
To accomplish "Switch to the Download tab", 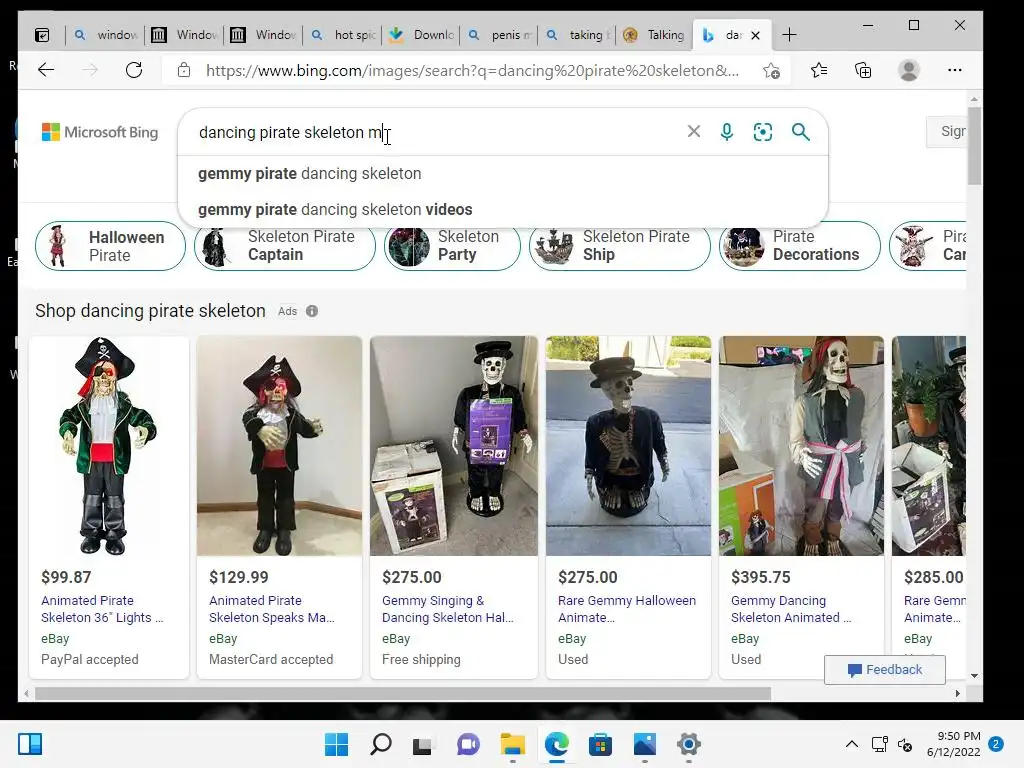I will click(421, 35).
